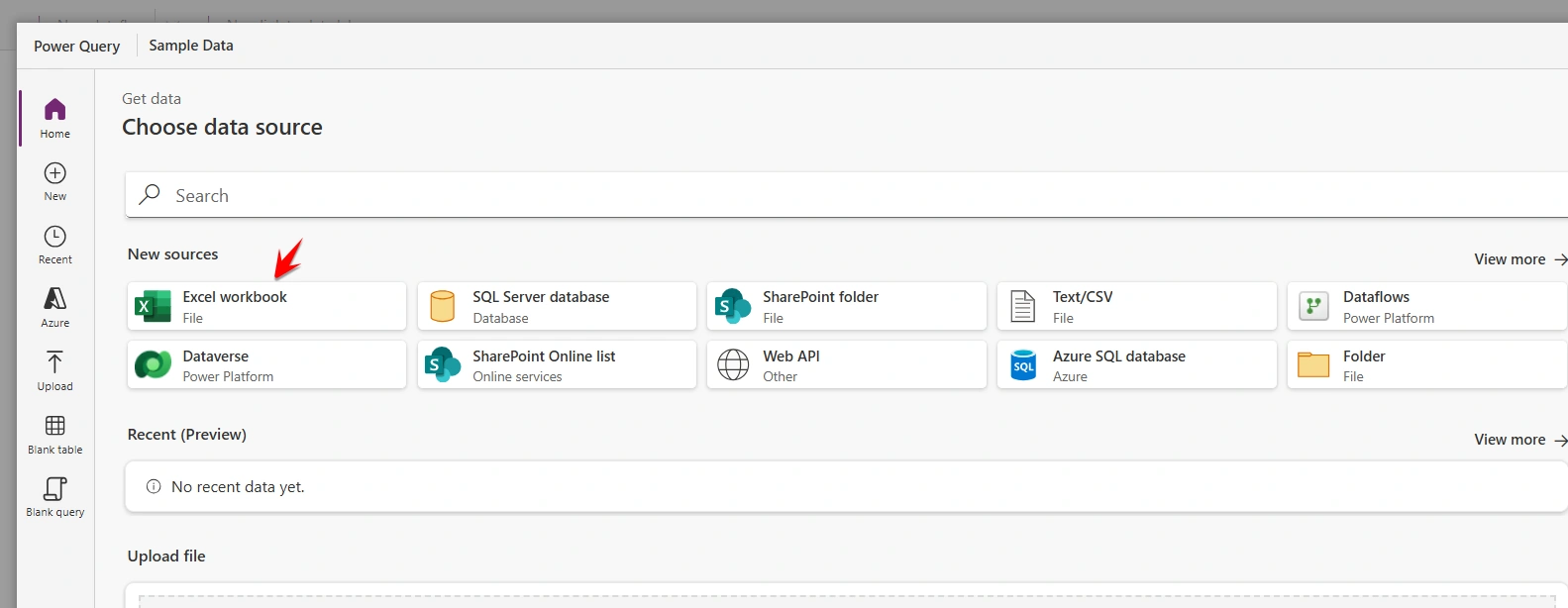Open View more for New sources
The height and width of the screenshot is (608, 1568).
pos(1520,259)
